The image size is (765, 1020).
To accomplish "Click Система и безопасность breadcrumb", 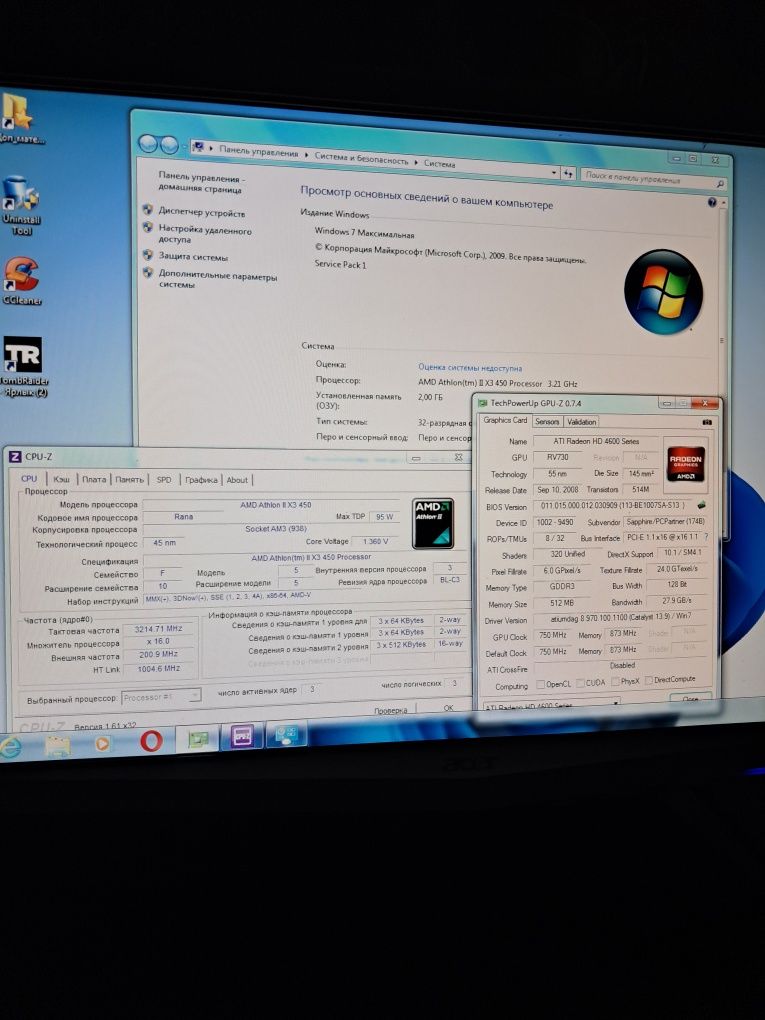I will pyautogui.click(x=361, y=158).
